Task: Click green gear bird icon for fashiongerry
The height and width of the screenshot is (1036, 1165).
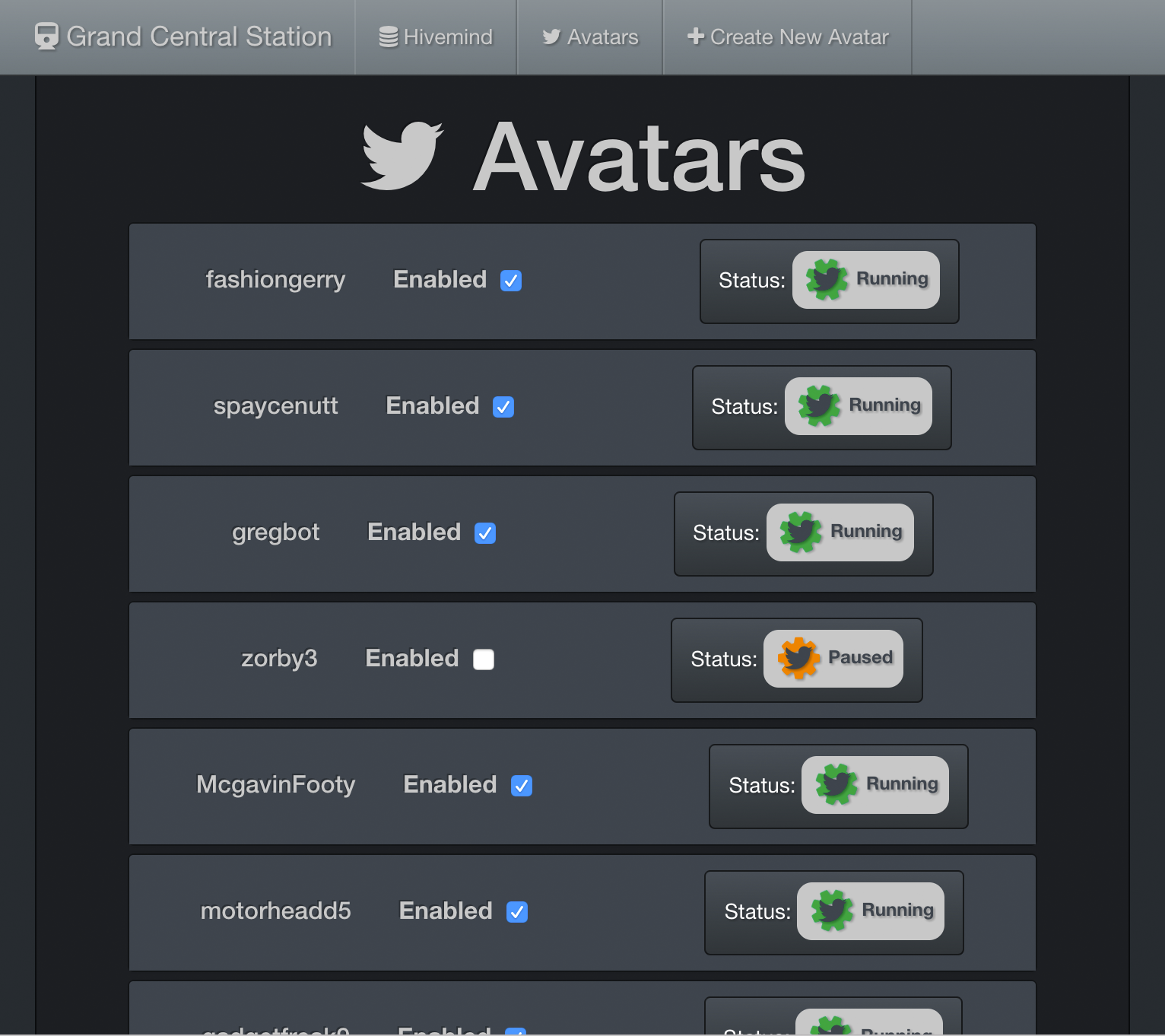Action: (827, 280)
